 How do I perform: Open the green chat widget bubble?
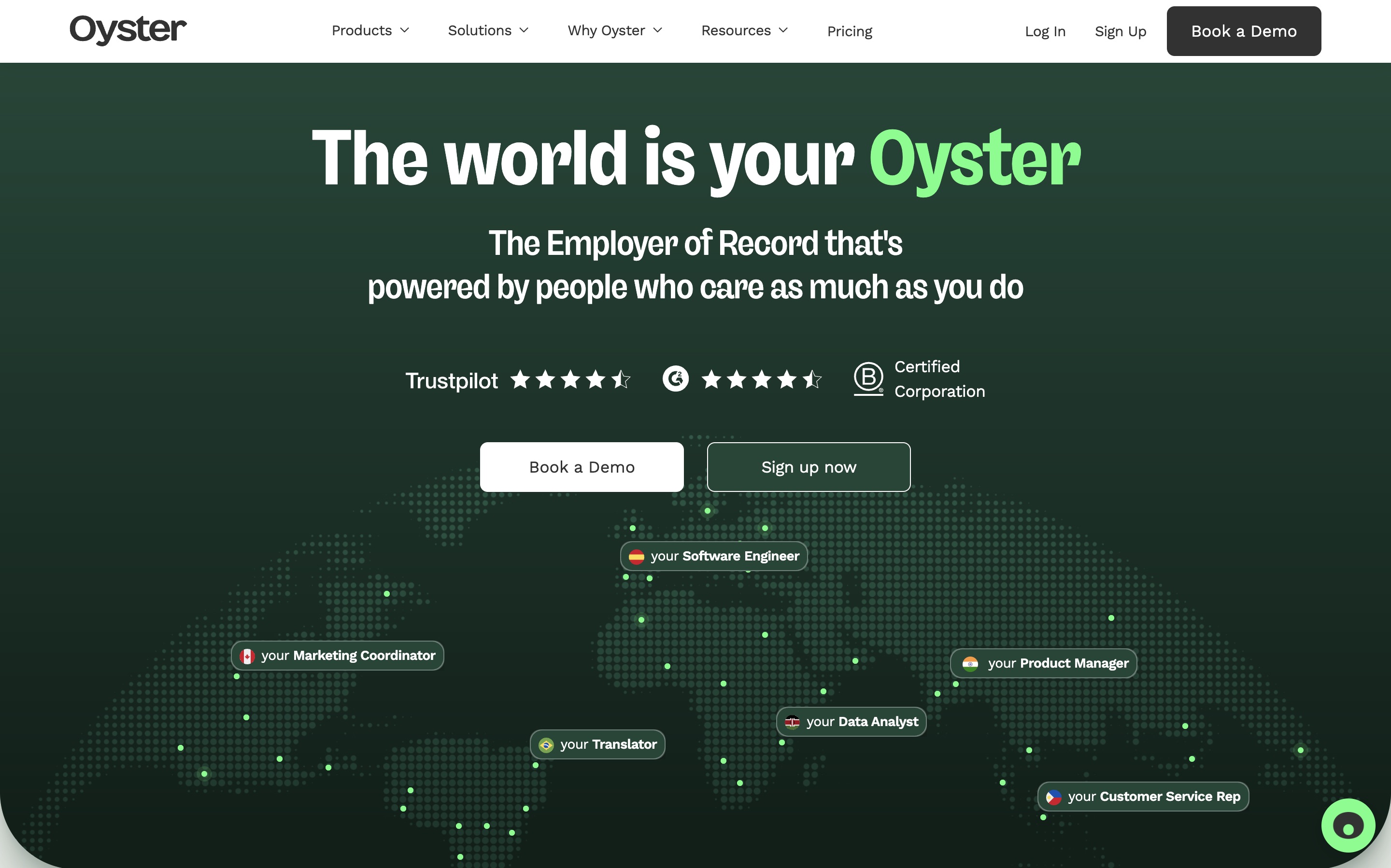[x=1348, y=826]
